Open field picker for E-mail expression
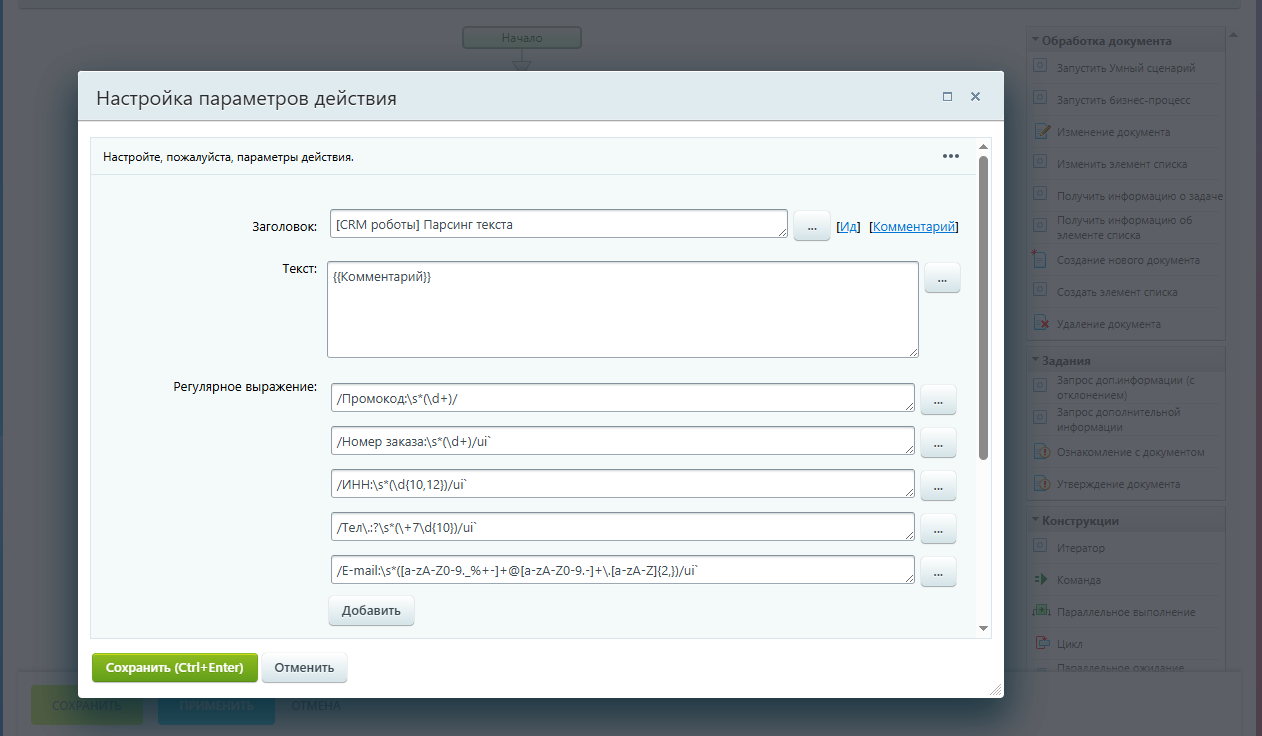 (x=937, y=571)
